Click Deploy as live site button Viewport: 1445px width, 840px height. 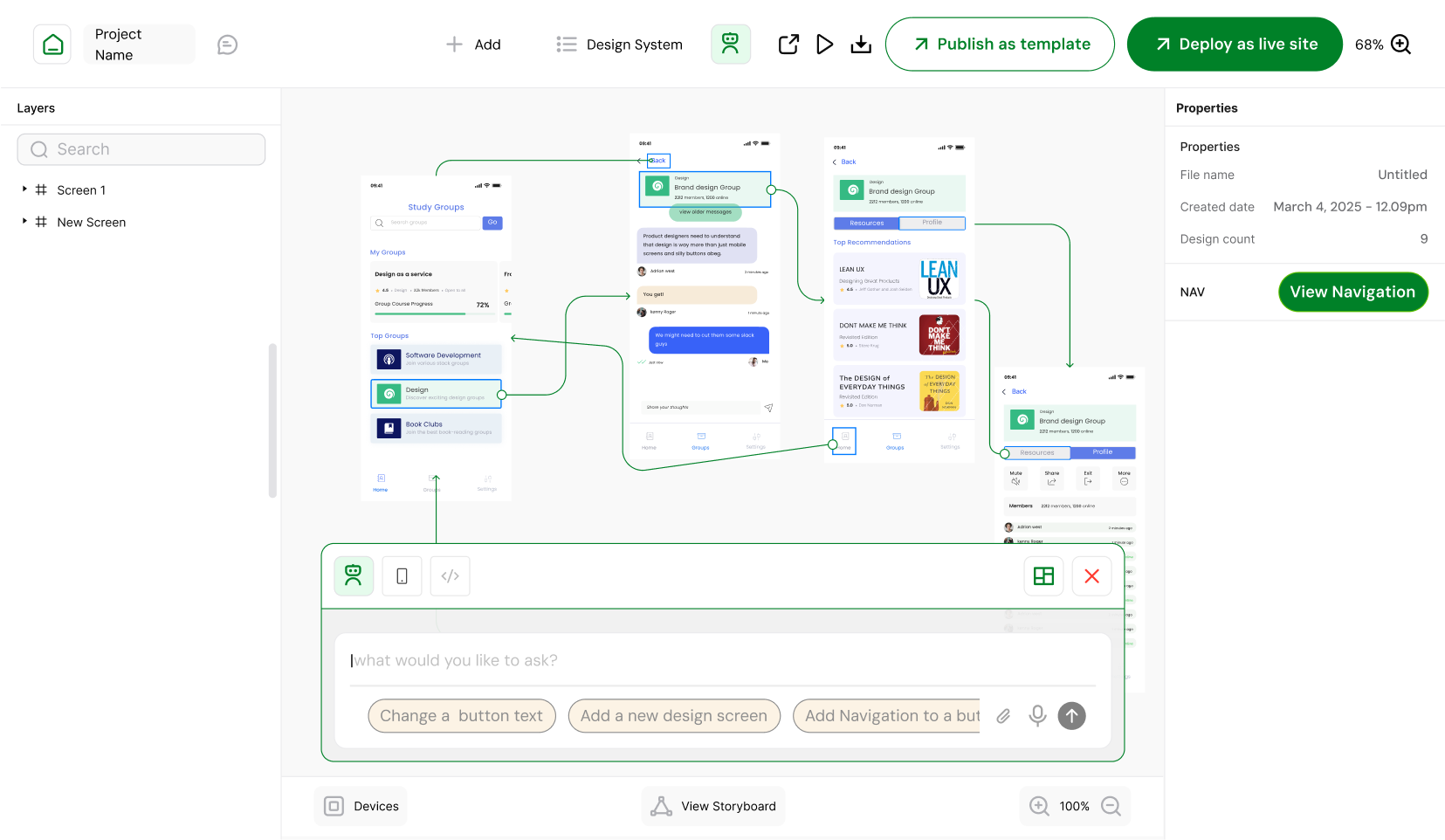pos(1235,45)
